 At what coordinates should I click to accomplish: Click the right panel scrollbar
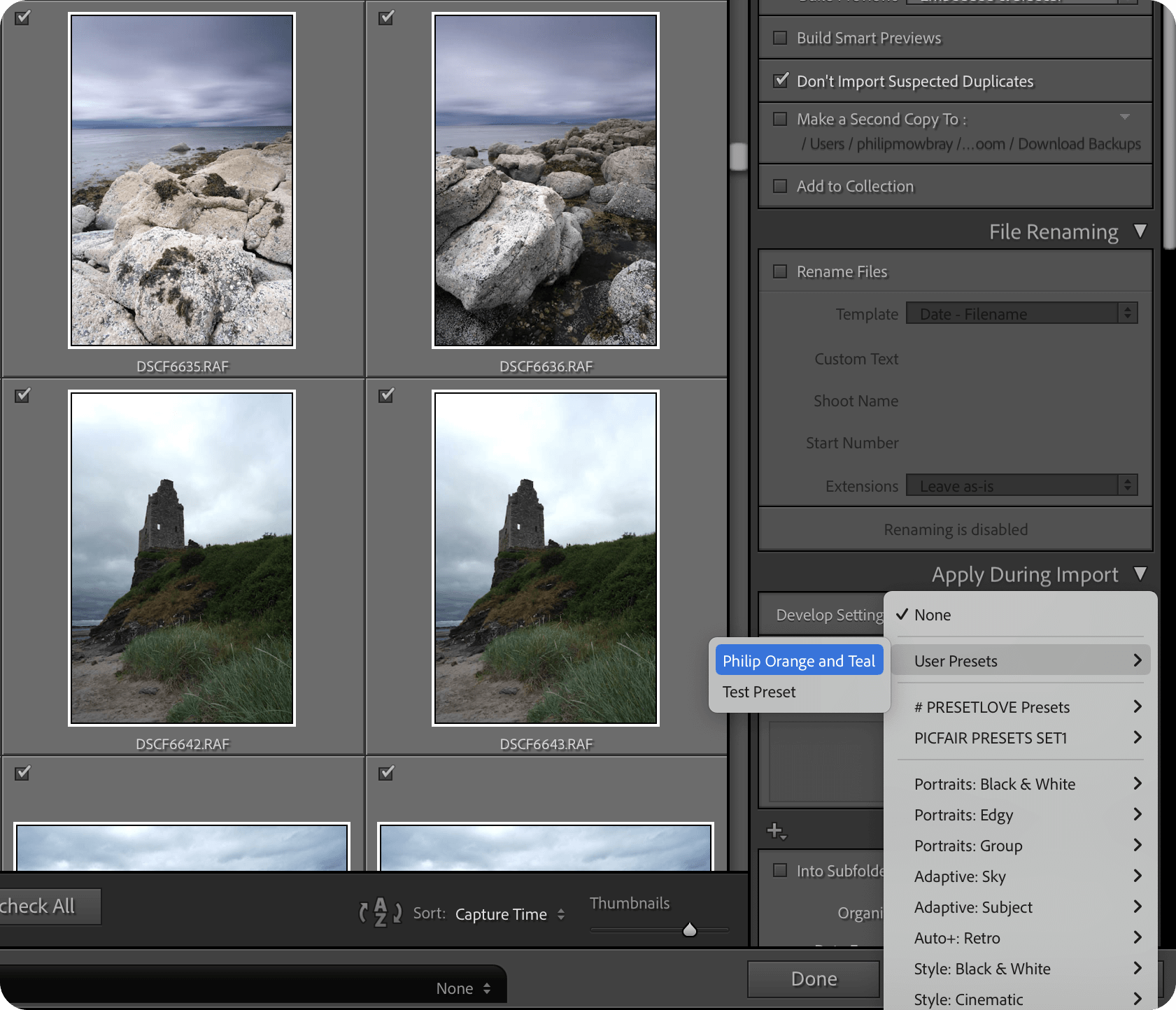(1168, 126)
